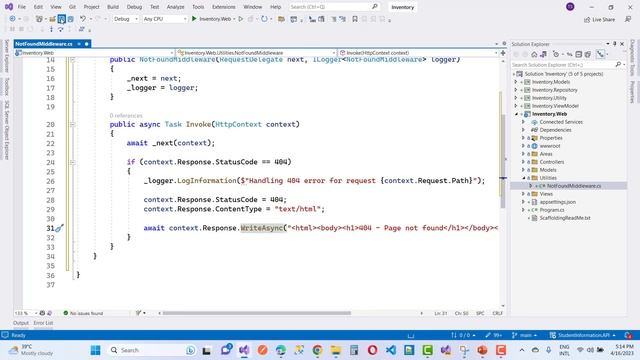Open the Inventory.Web project navigation dropdown
Image resolution: width=640 pixels, height=360 pixels.
94,53
